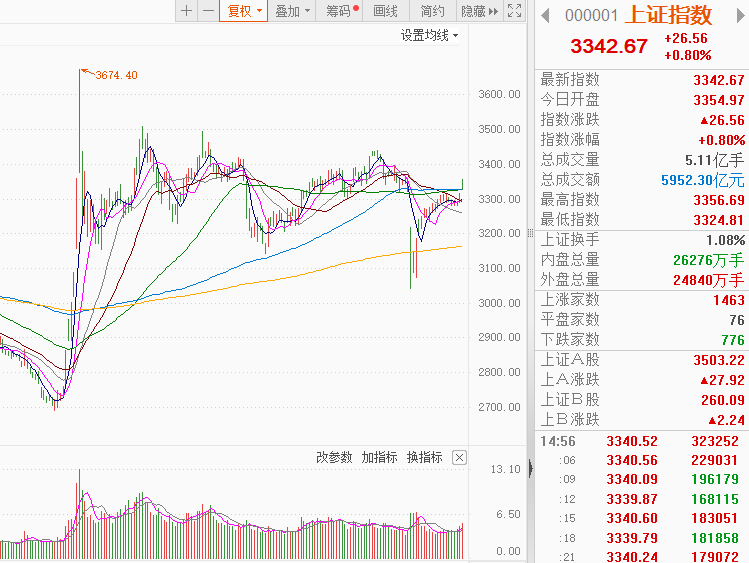Viewport: 749px width, 563px height.
Task: Click the 改参数 link
Action: tap(334, 457)
